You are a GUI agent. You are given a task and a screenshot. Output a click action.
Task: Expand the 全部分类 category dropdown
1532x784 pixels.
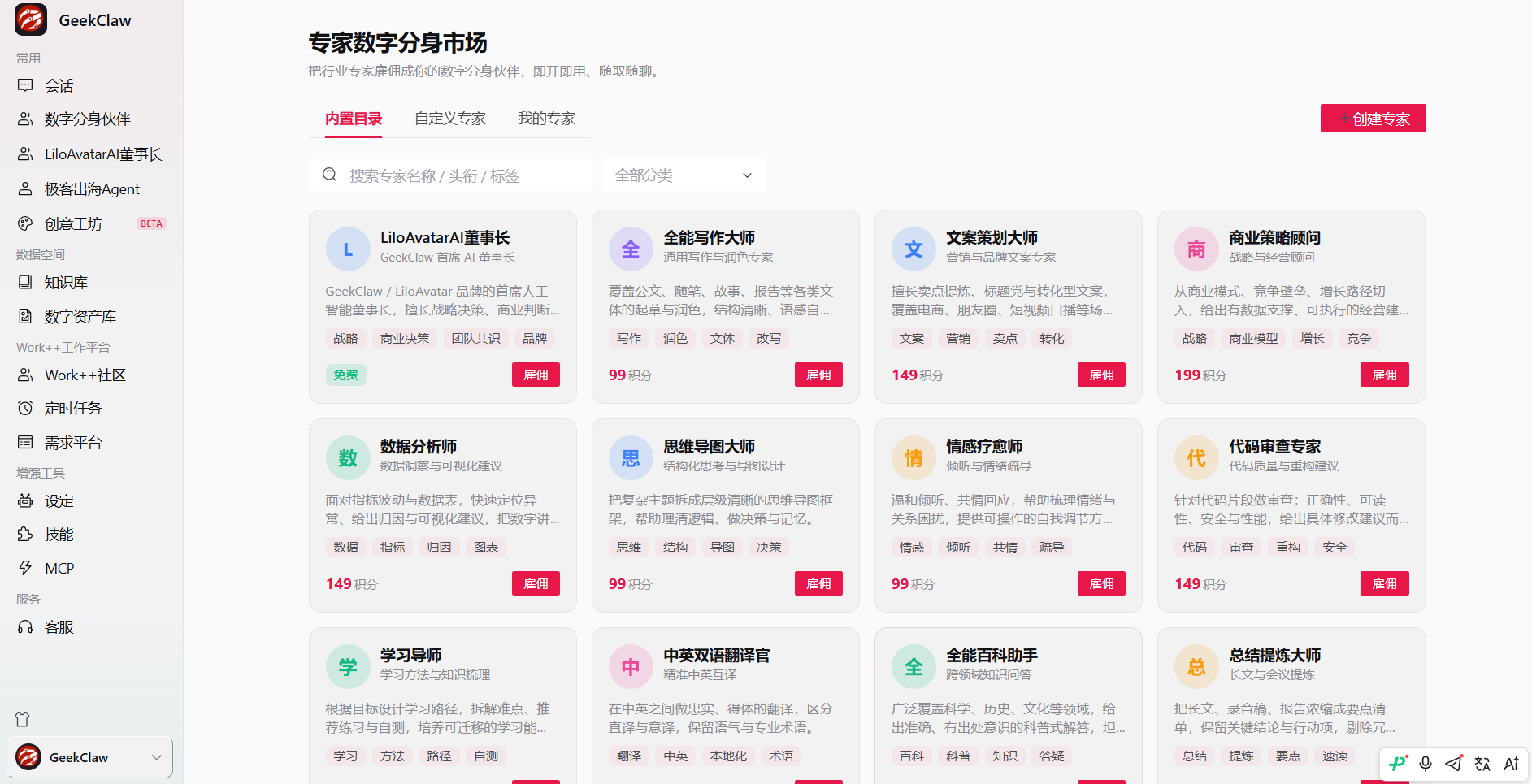click(684, 175)
